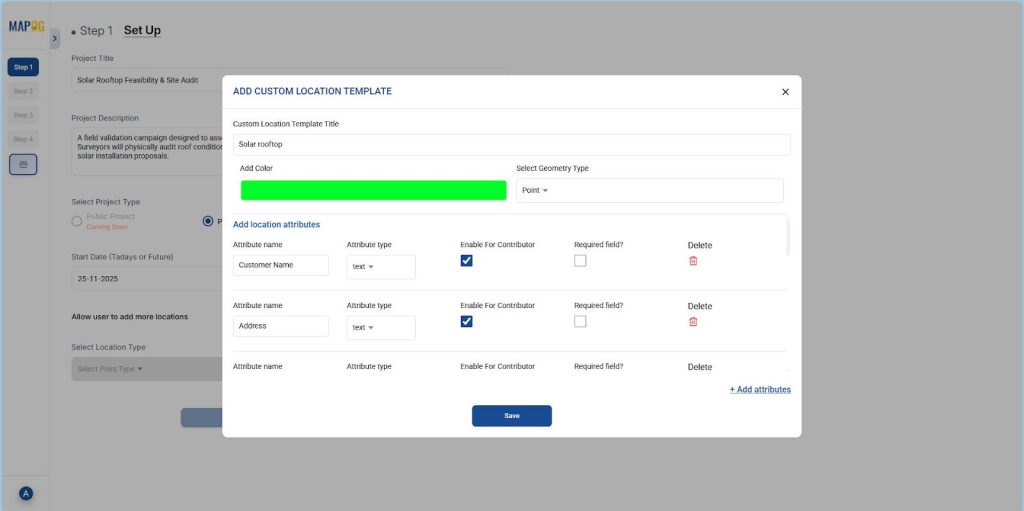This screenshot has width=1024, height=511.
Task: Edit the Address attribute name field
Action: (281, 326)
